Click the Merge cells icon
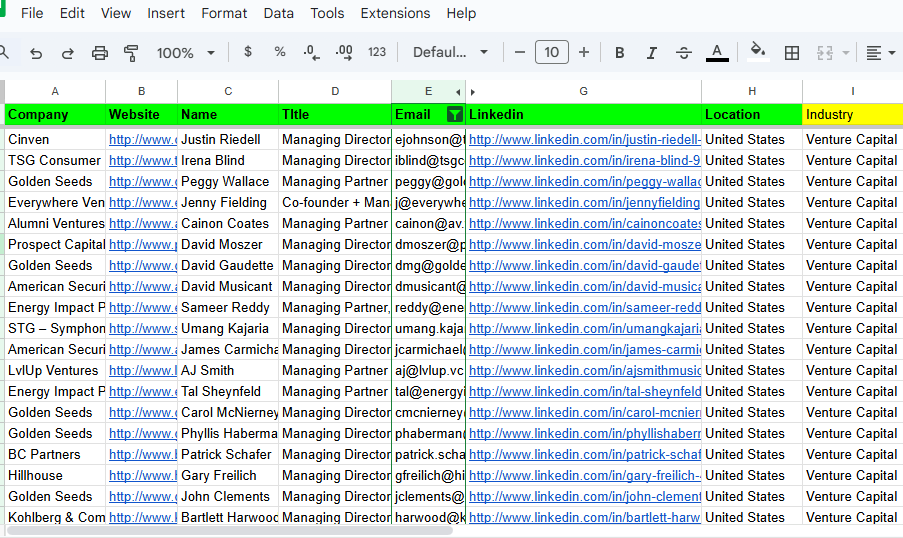This screenshot has width=903, height=538. click(x=825, y=53)
